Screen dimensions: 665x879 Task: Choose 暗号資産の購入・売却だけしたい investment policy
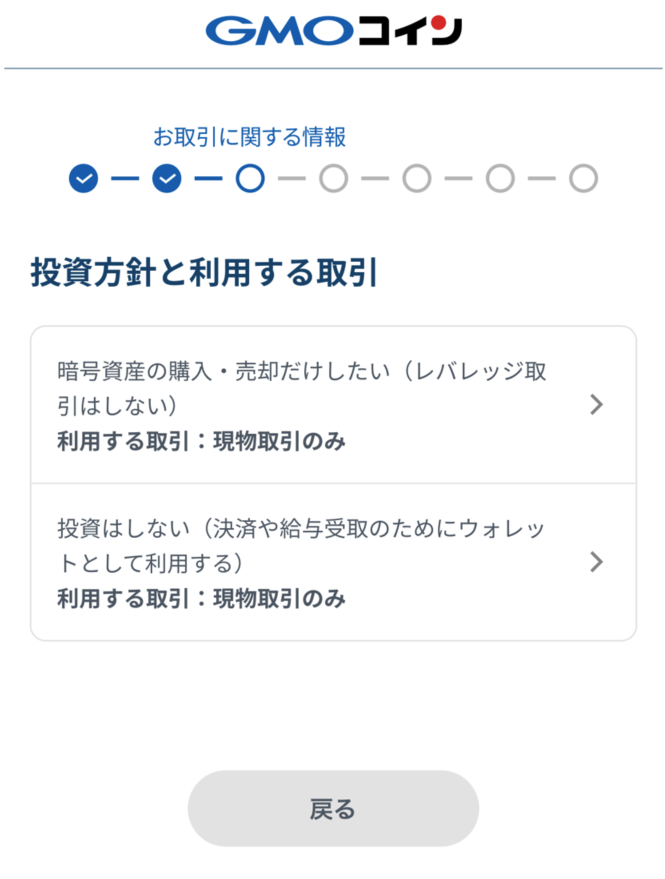pos(334,405)
